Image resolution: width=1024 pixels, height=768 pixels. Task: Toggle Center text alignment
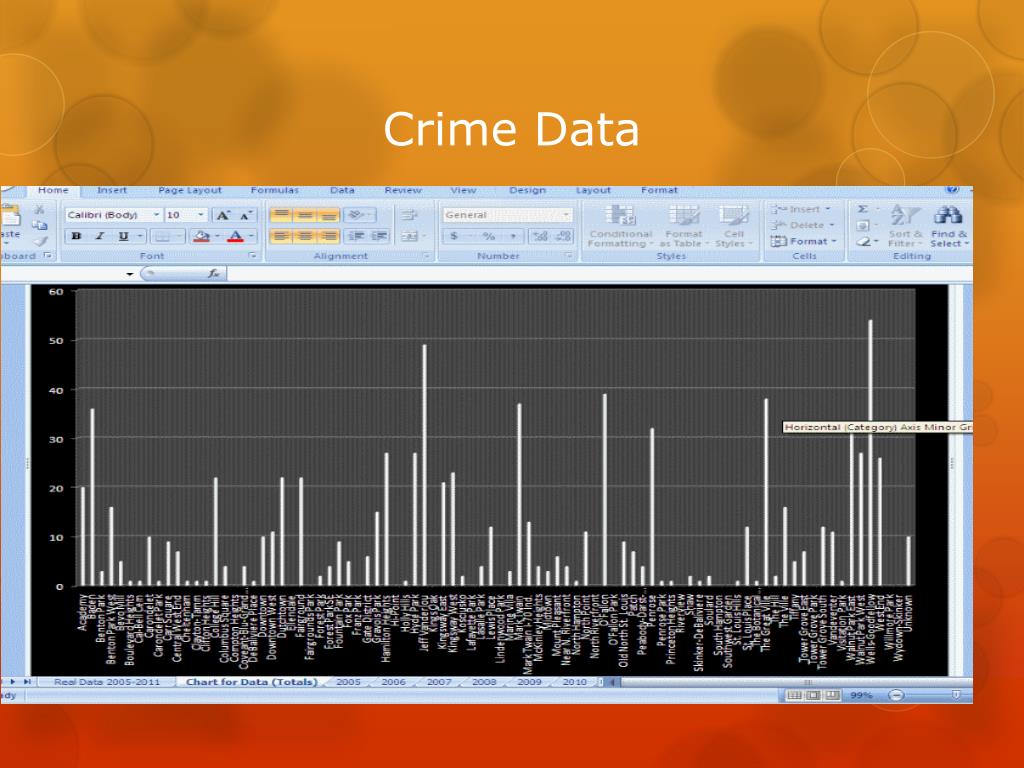[x=304, y=236]
